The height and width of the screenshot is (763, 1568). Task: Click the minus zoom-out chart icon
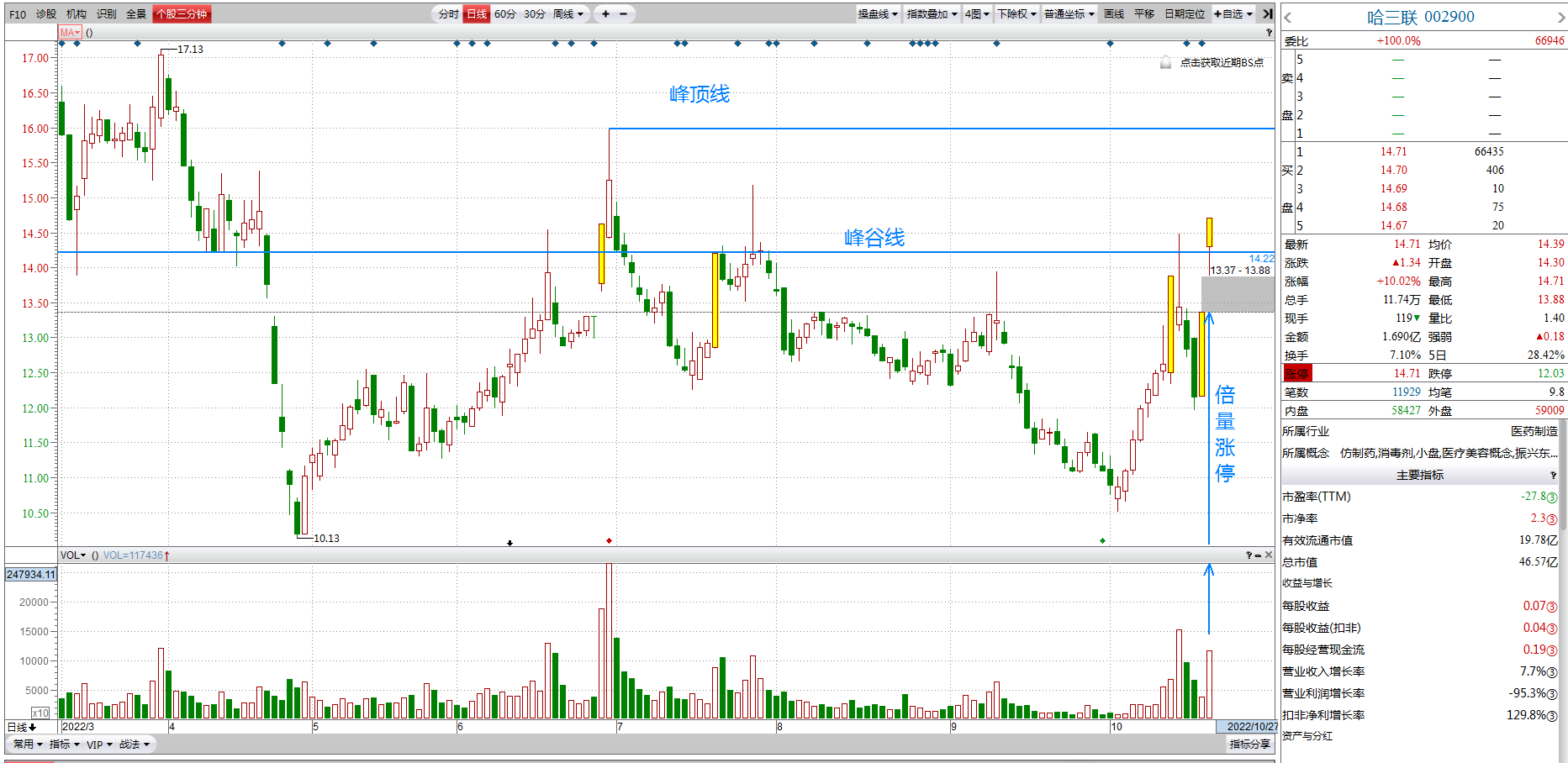coord(623,13)
